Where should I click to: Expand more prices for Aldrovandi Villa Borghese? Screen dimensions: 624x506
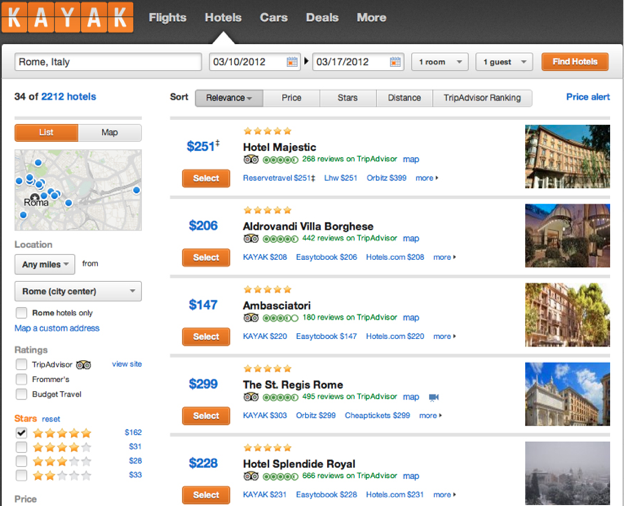(x=444, y=257)
